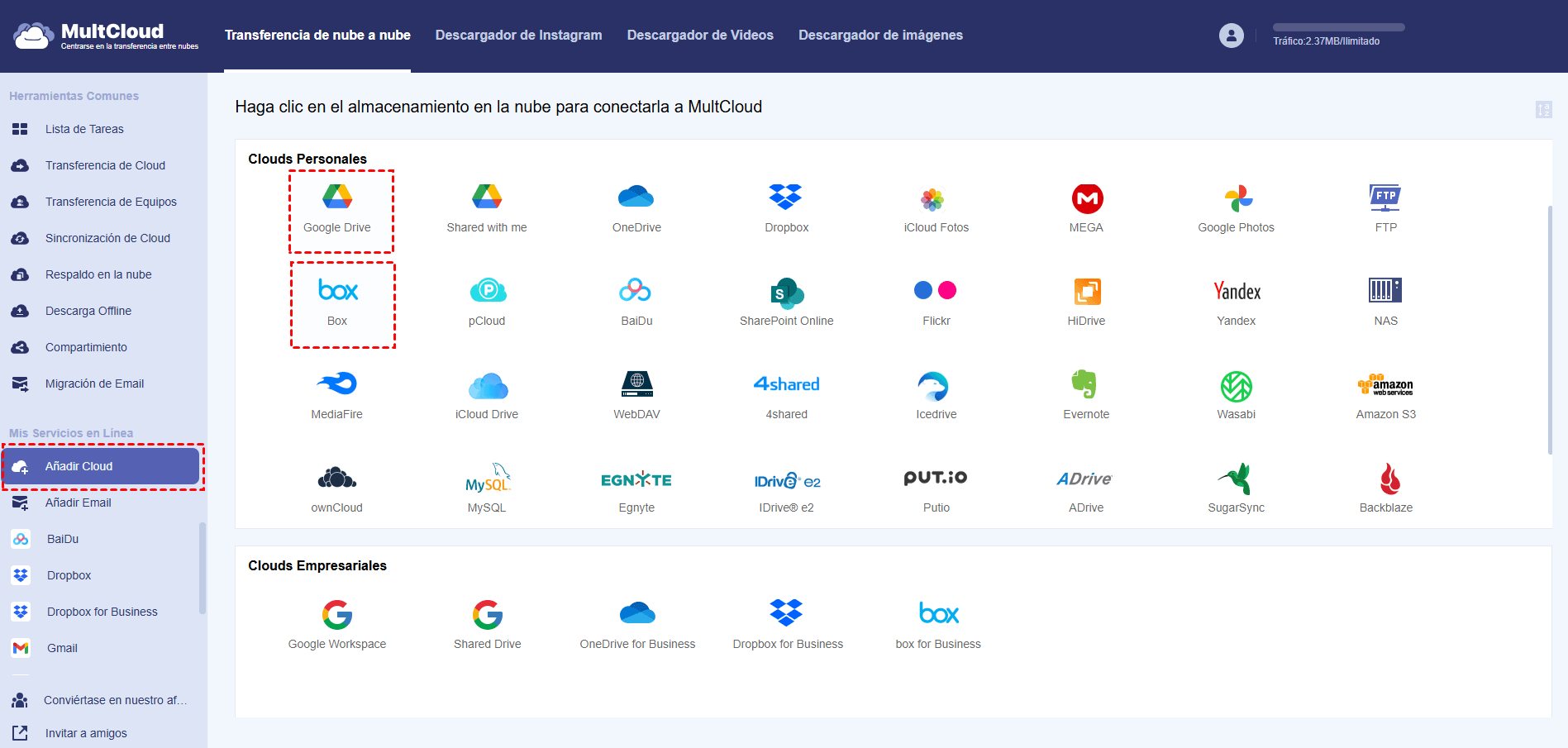Add Google Workspace business cloud

pos(337,625)
